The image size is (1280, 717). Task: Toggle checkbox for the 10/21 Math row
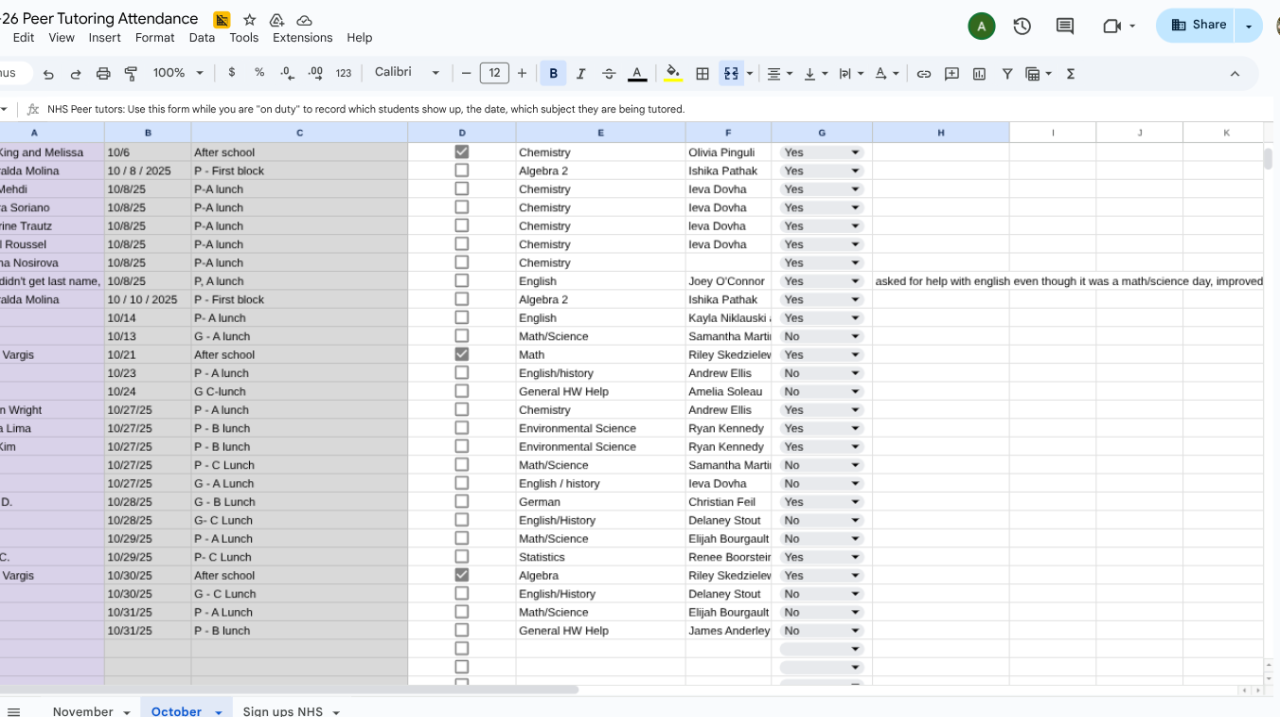tap(461, 354)
